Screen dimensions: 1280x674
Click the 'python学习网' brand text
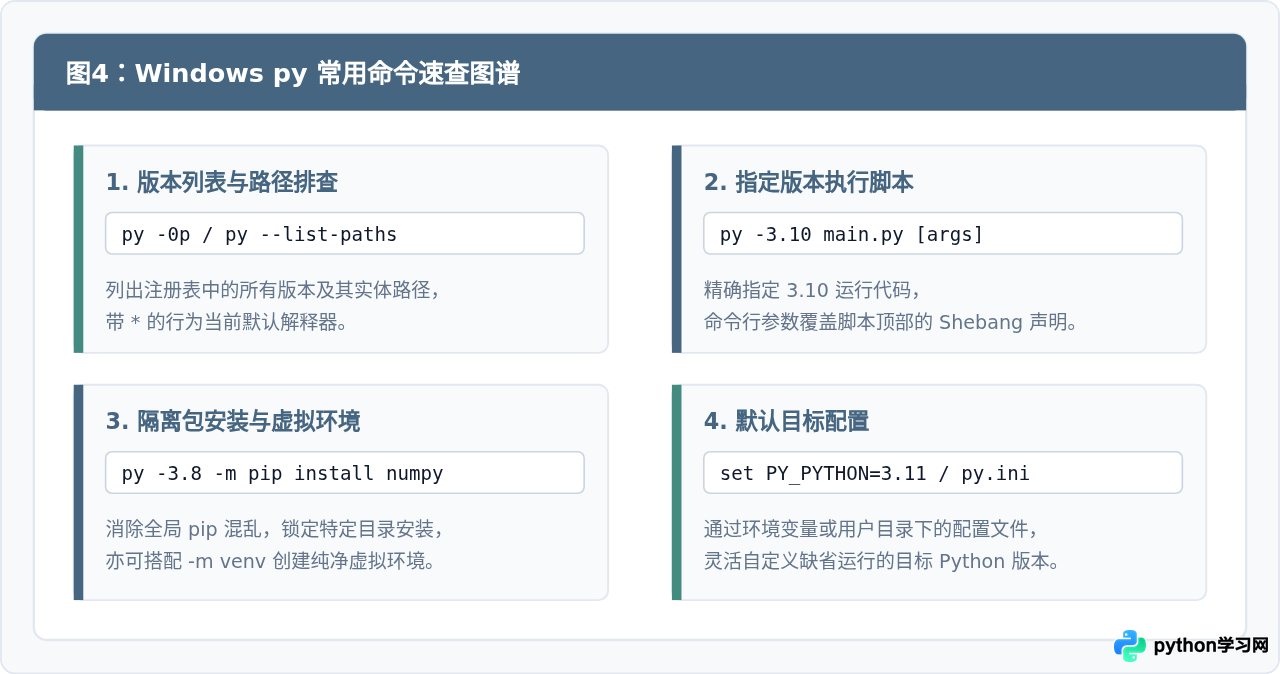[x=1211, y=646]
